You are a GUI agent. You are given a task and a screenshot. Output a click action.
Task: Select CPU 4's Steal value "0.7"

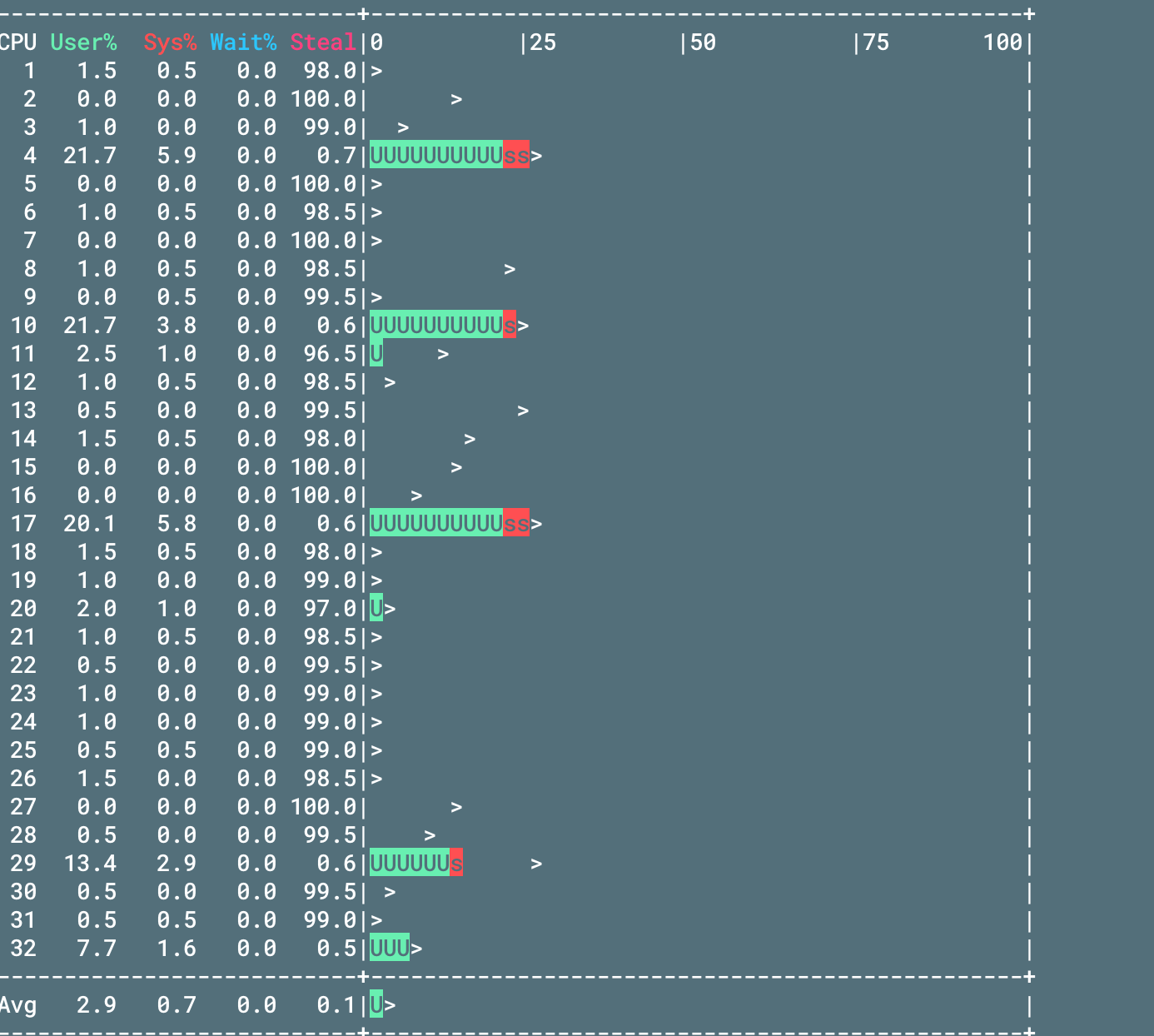(336, 156)
